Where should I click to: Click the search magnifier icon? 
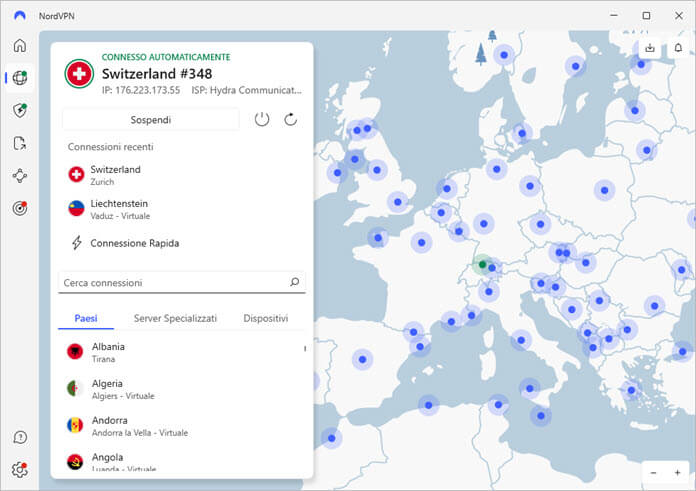[294, 282]
